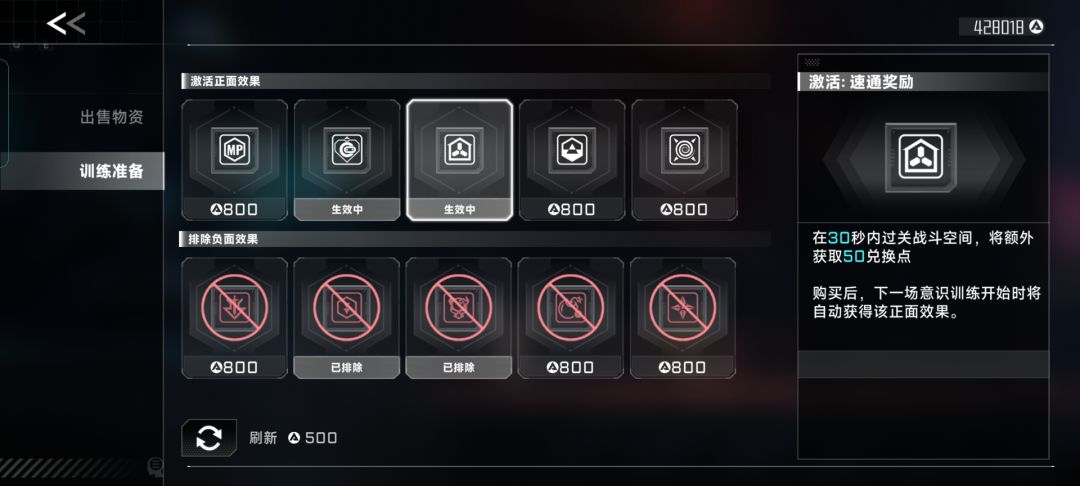
Task: Go back using the double arrow
Action: coord(66,24)
